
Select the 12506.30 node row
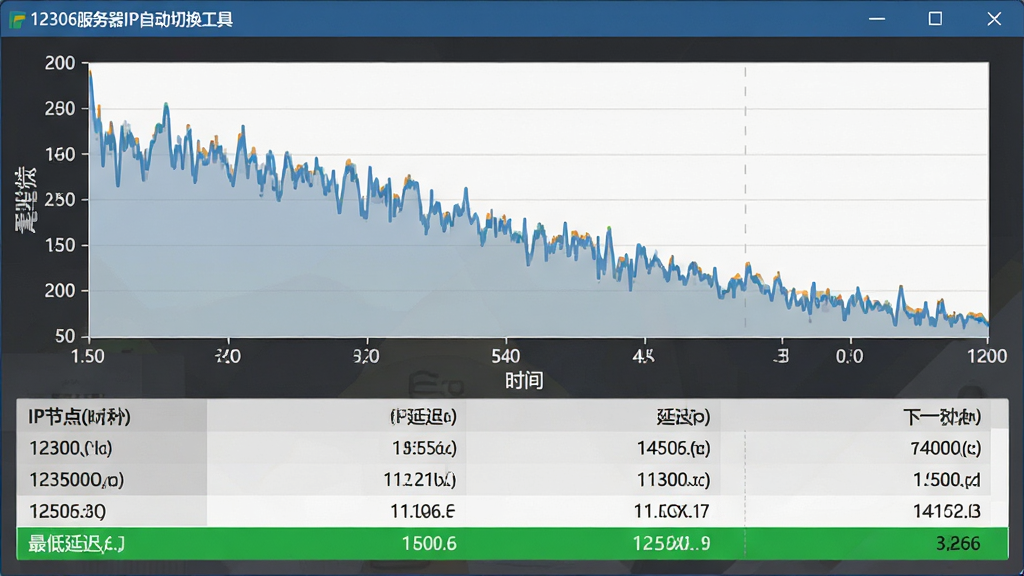pos(512,511)
